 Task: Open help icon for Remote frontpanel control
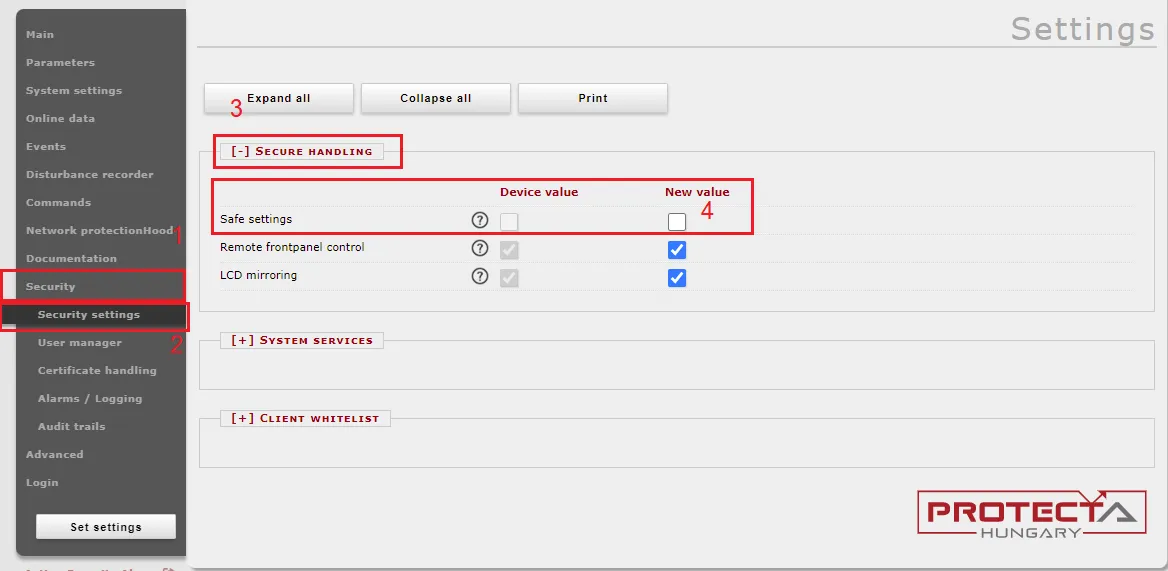click(x=480, y=249)
